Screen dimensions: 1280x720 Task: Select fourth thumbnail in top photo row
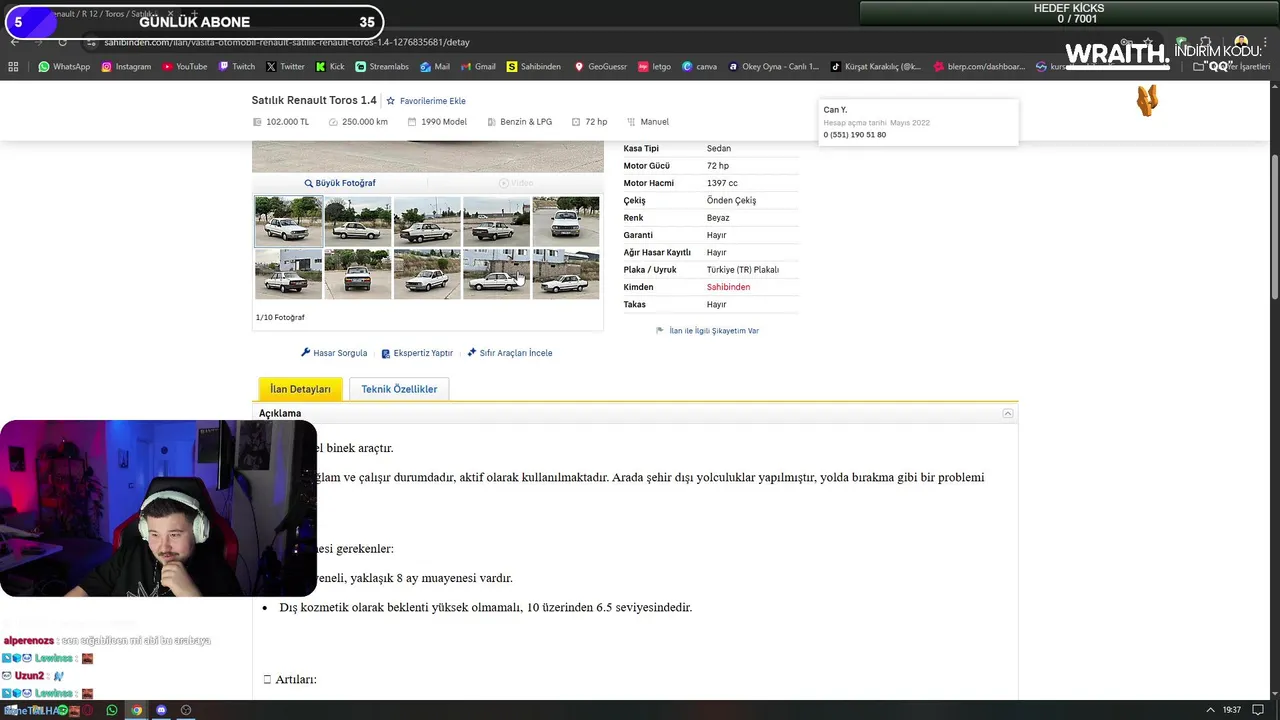[496, 221]
